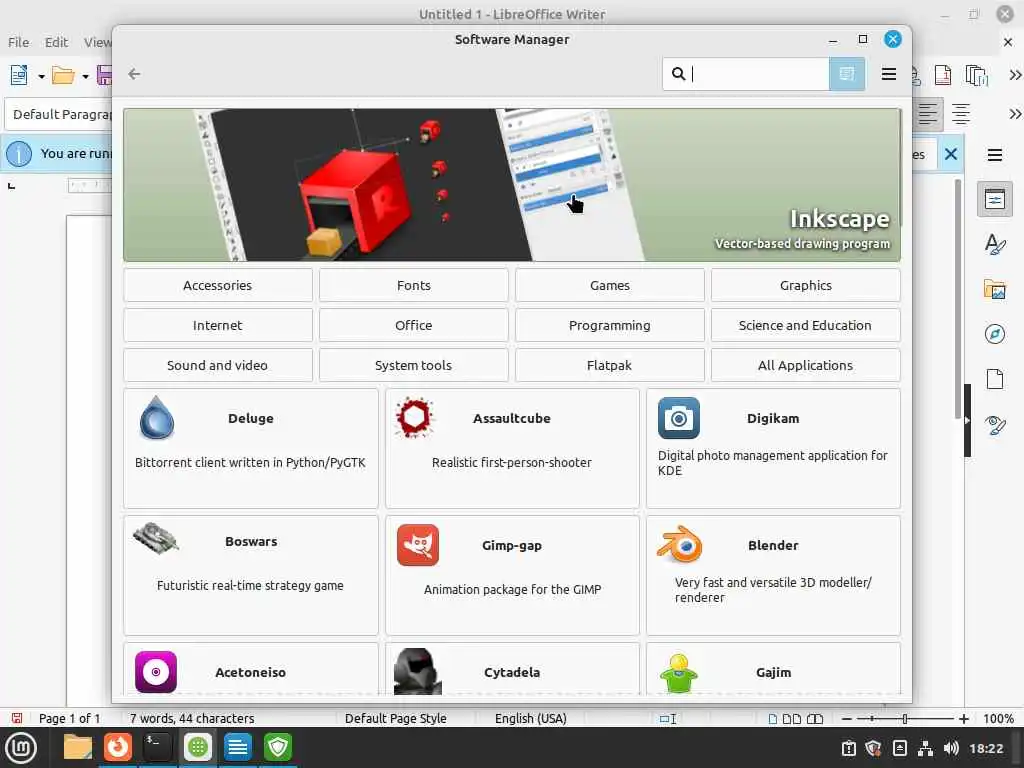Click the Gajim icon
The width and height of the screenshot is (1024, 768).
click(679, 673)
